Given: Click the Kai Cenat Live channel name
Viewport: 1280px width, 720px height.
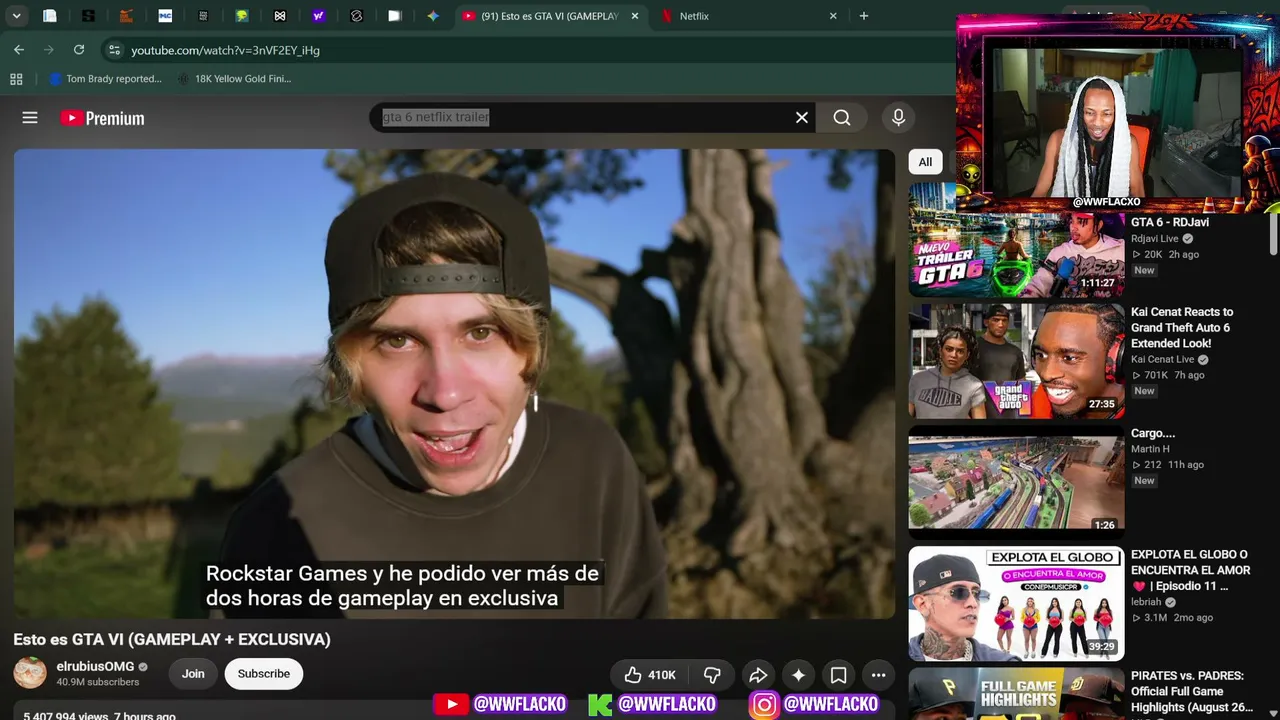Looking at the screenshot, I should pos(1163,359).
